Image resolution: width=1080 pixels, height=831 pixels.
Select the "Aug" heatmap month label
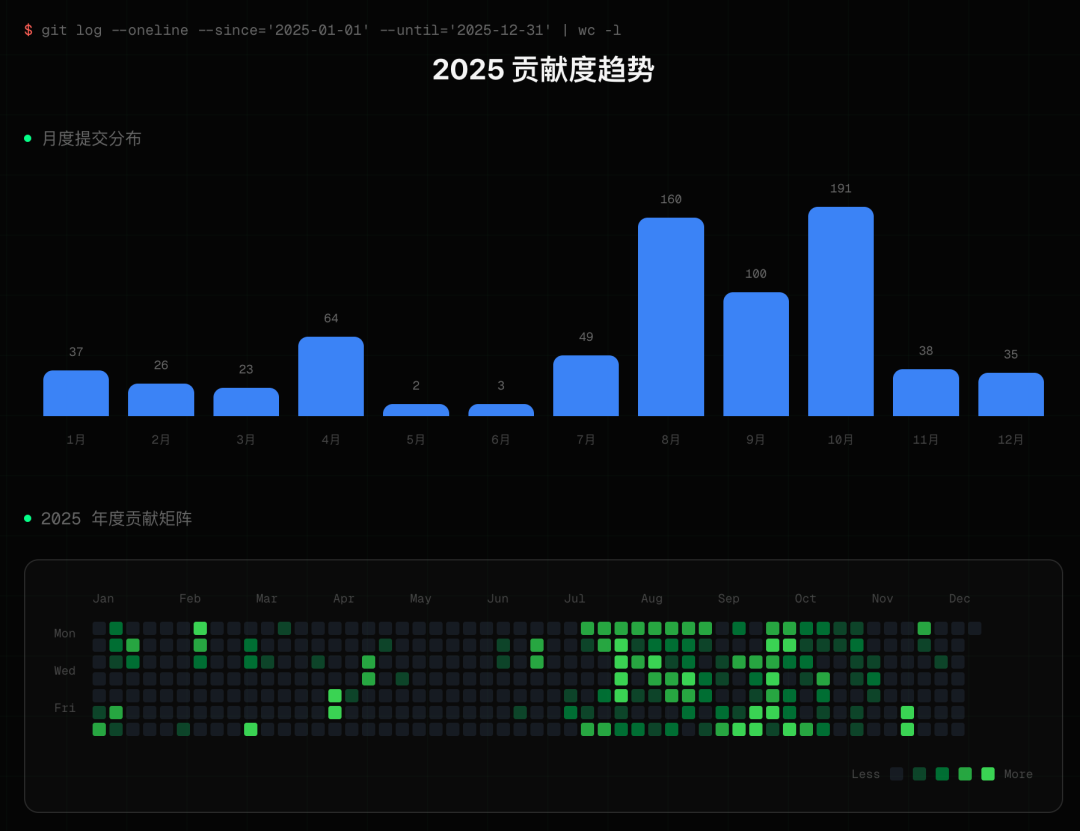(652, 599)
